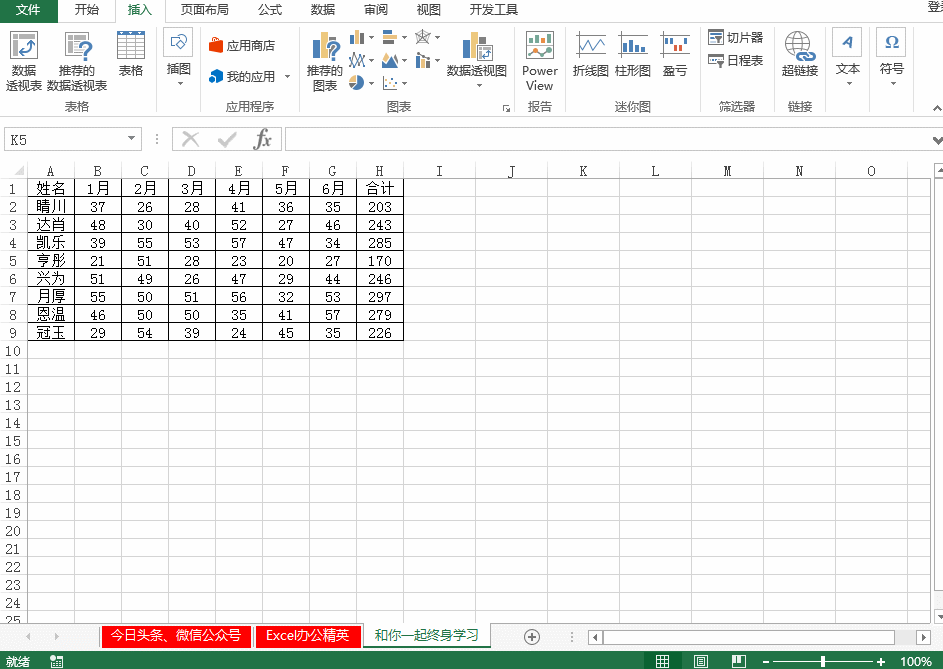This screenshot has width=943, height=669.
Task: Switch to the View (视图) tab
Action: click(429, 10)
